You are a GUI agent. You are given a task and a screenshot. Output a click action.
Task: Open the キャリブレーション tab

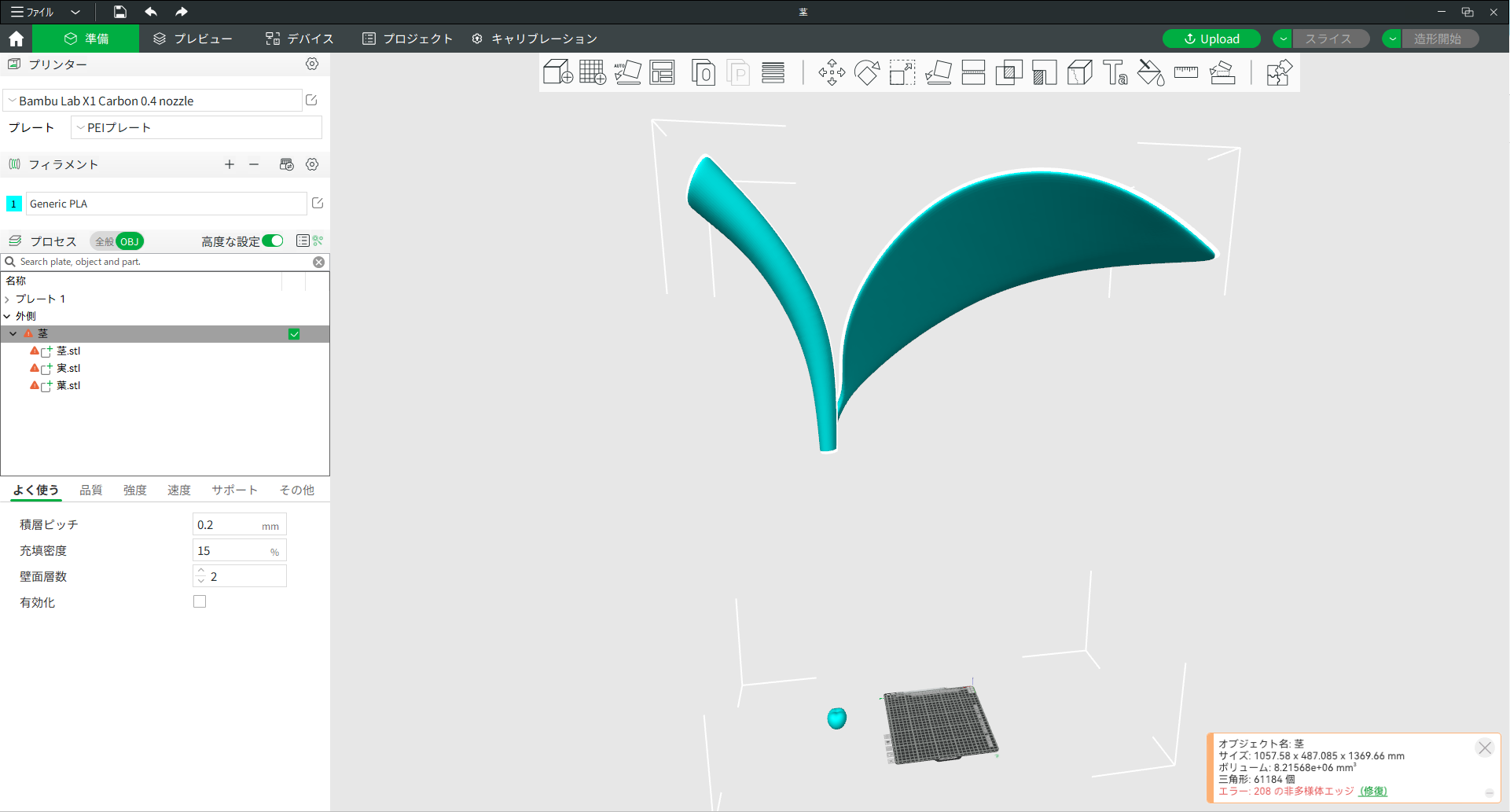535,39
